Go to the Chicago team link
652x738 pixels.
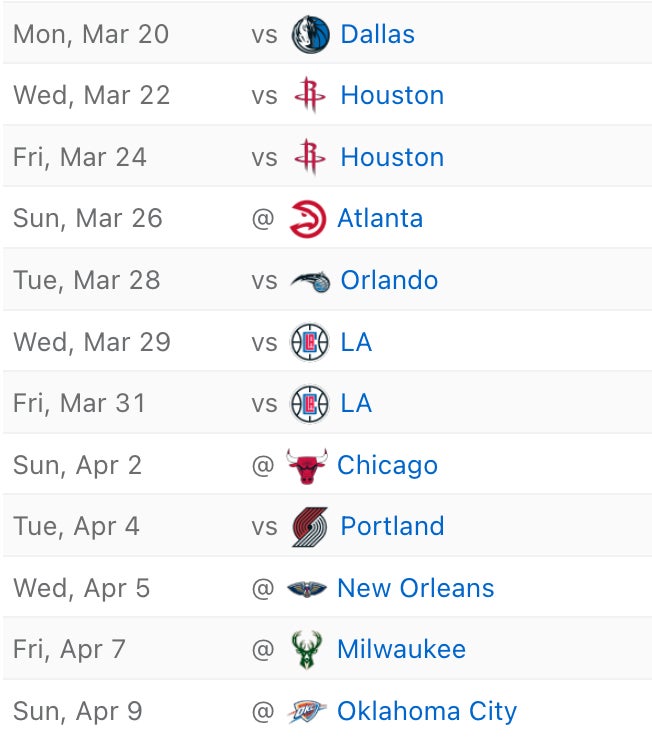tap(387, 466)
